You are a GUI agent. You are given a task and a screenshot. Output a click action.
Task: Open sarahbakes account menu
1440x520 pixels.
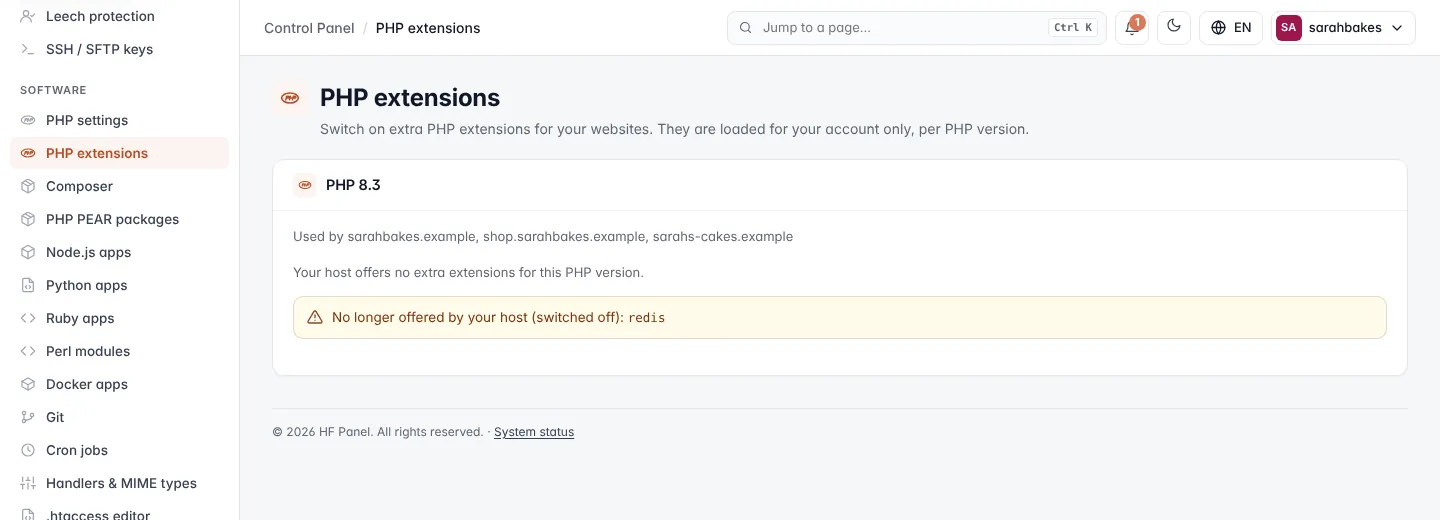[x=1343, y=28]
